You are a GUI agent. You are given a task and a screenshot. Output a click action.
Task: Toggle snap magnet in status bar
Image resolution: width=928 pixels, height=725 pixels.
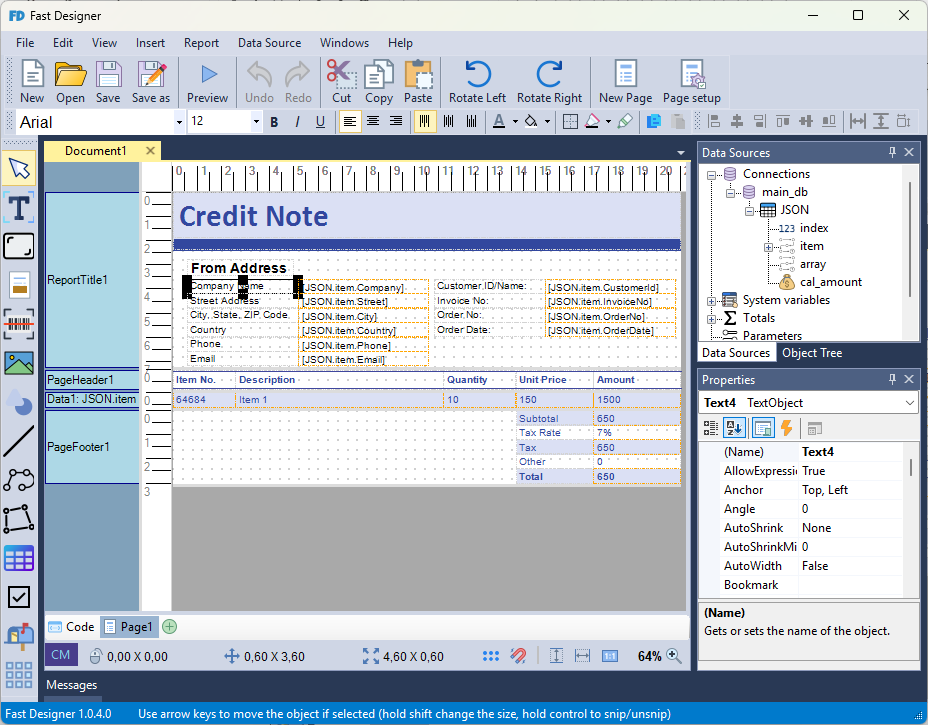click(x=518, y=656)
